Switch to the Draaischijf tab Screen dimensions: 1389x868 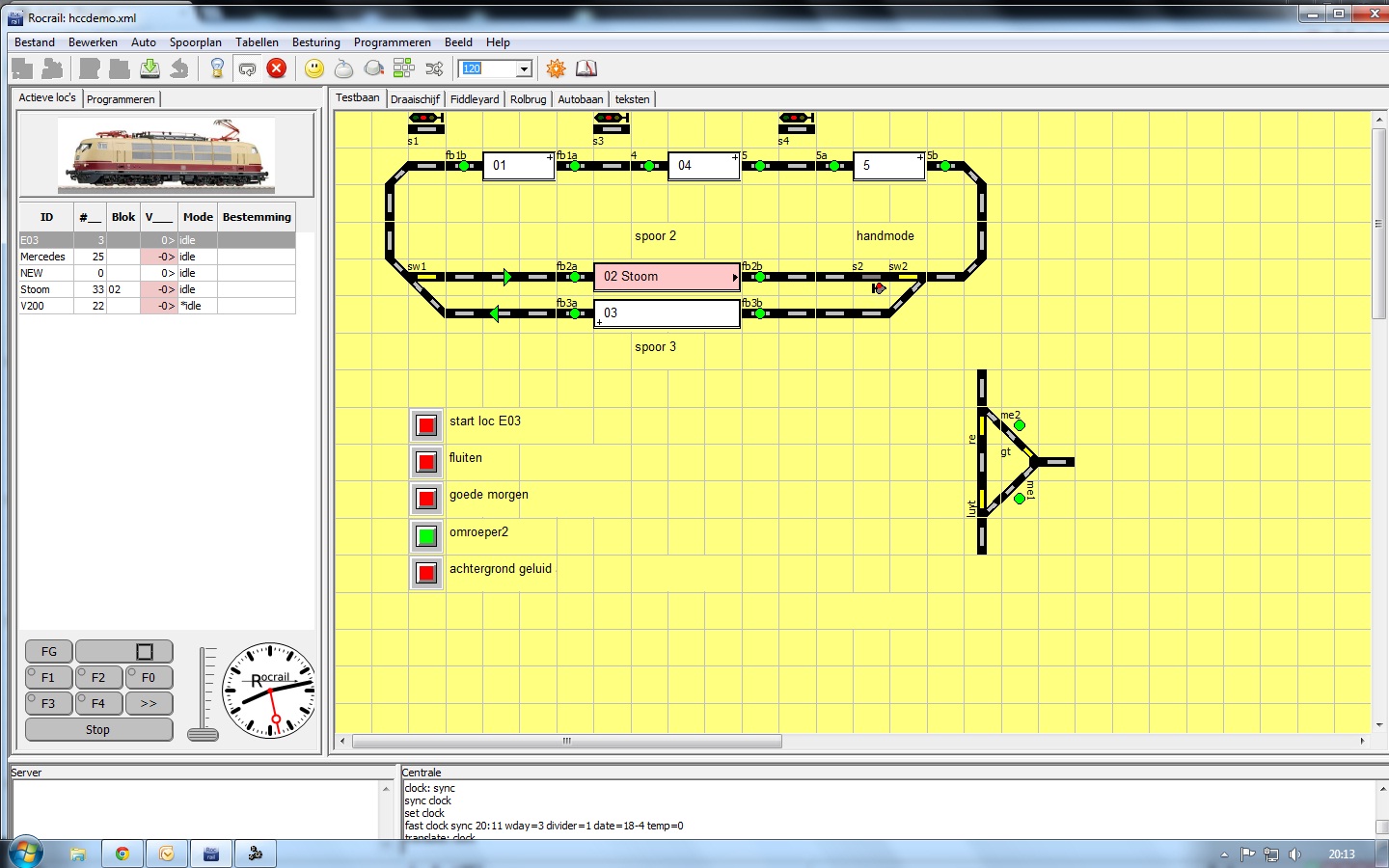click(415, 99)
